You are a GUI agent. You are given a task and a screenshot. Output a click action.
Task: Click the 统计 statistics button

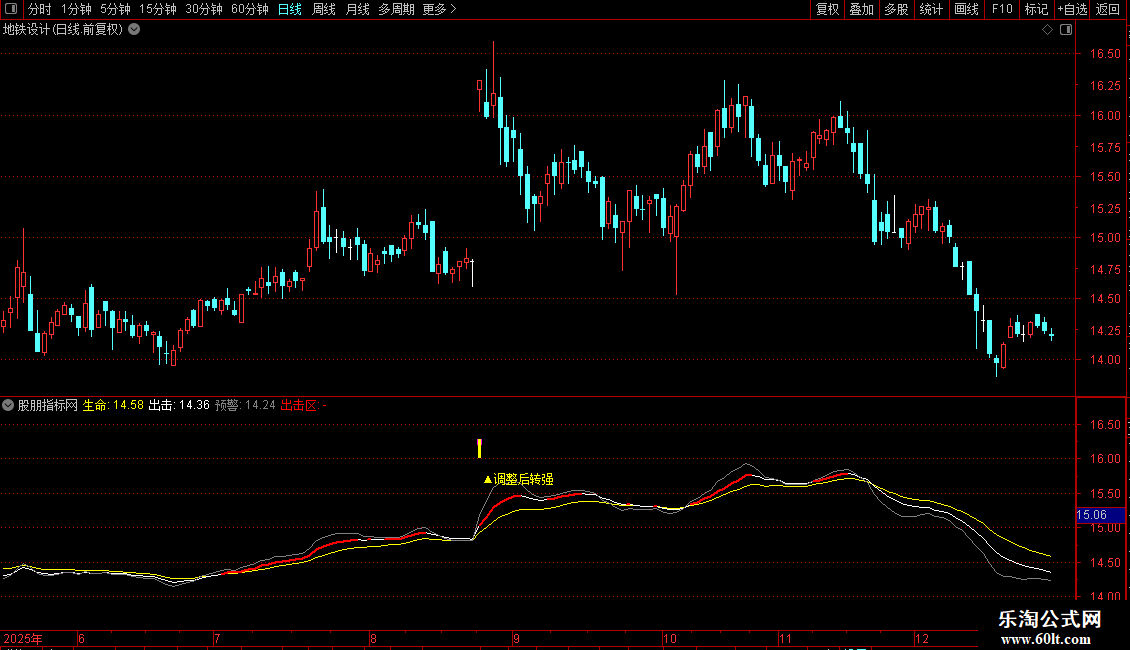(930, 9)
